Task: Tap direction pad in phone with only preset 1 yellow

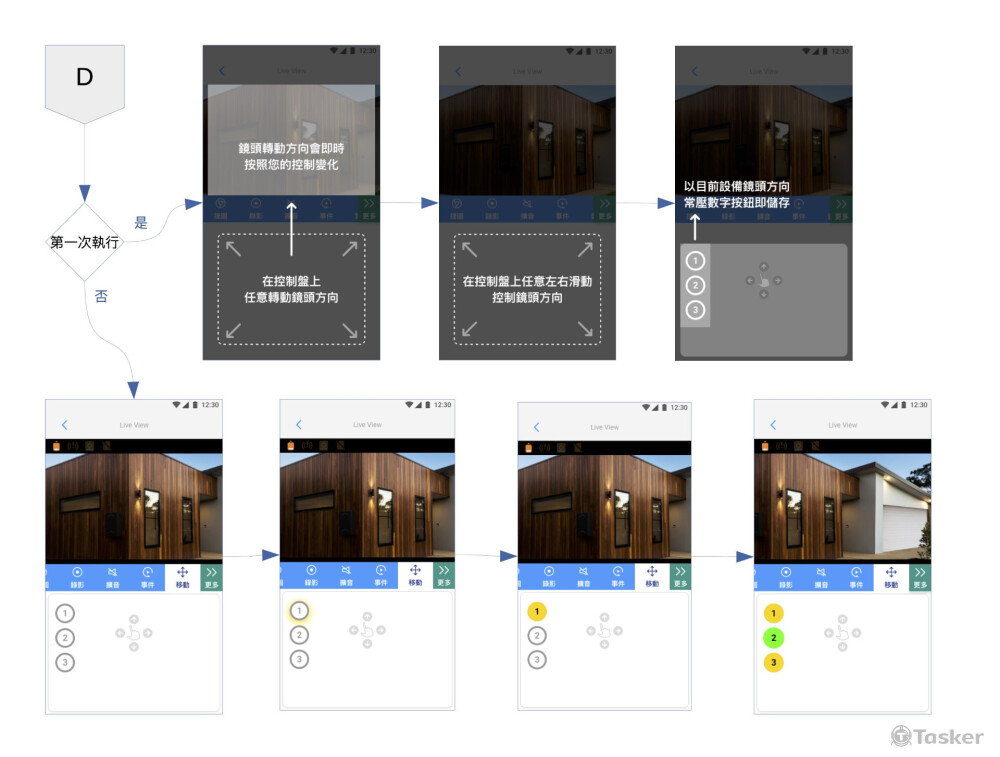Action: (605, 631)
